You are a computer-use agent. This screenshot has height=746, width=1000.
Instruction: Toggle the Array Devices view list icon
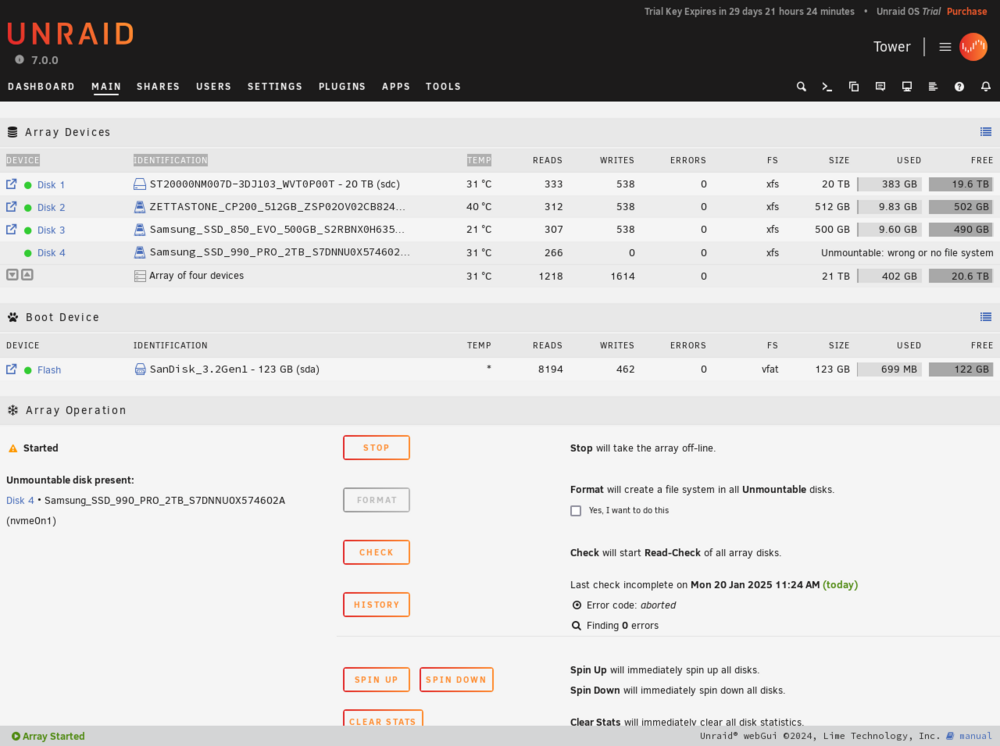pos(986,132)
